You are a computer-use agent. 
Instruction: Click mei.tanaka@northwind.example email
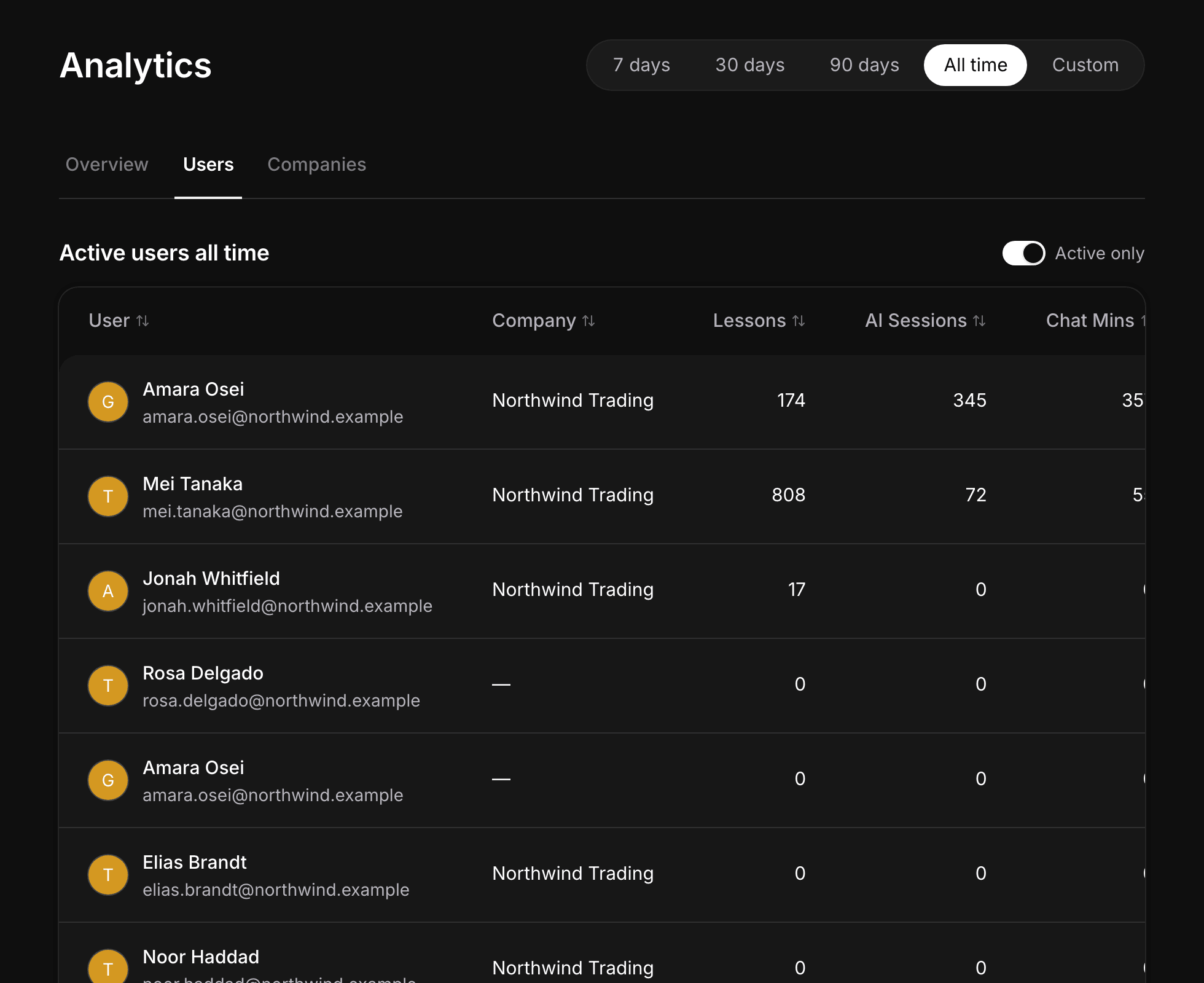(x=273, y=512)
